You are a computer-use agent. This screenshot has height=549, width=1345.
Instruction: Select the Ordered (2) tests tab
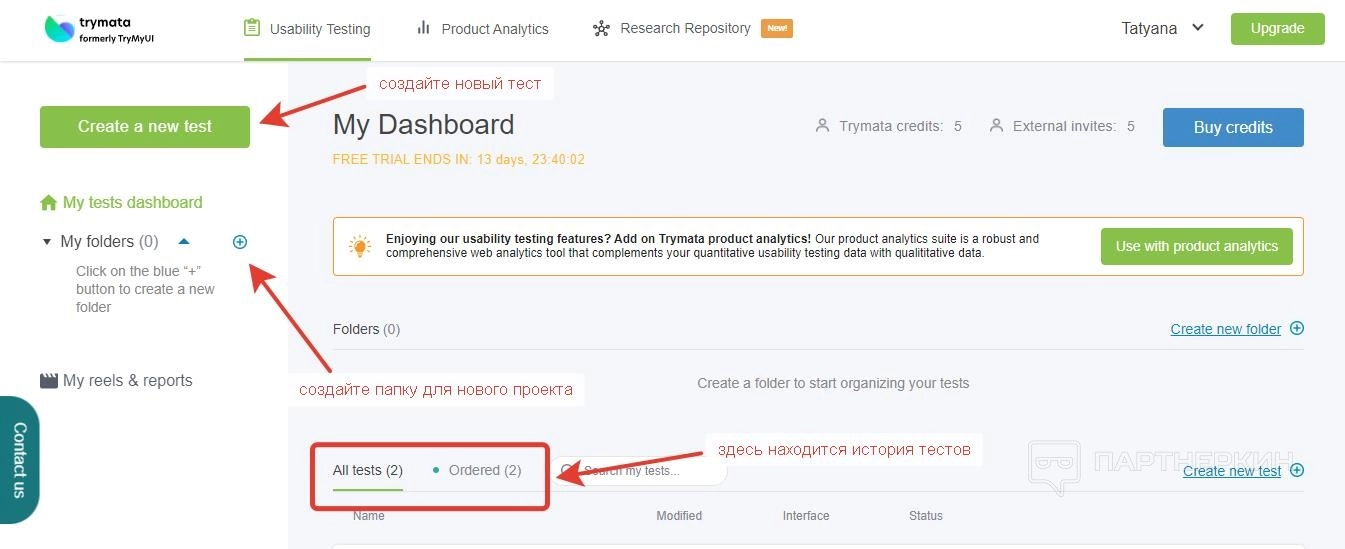pyautogui.click(x=484, y=470)
